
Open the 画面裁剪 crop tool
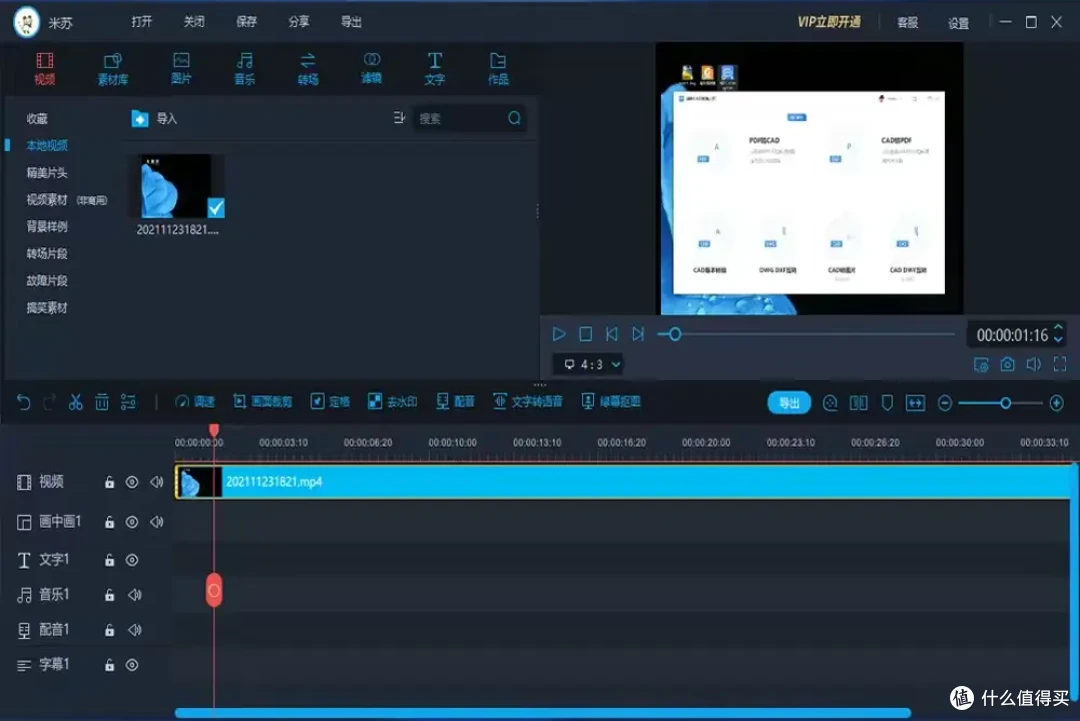tap(262, 401)
